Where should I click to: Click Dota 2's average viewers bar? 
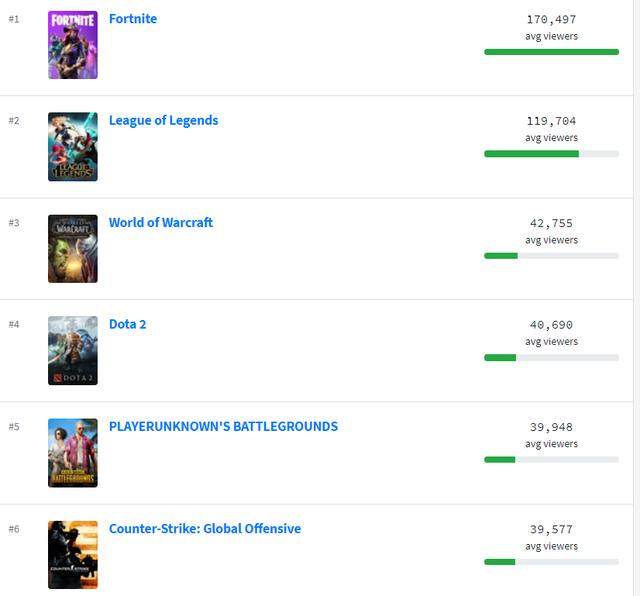coord(551,358)
